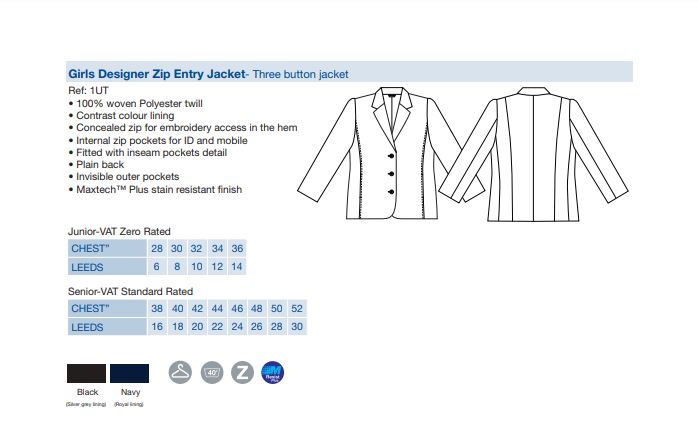Click the back view jacket illustration
698x448 pixels.
(533, 155)
